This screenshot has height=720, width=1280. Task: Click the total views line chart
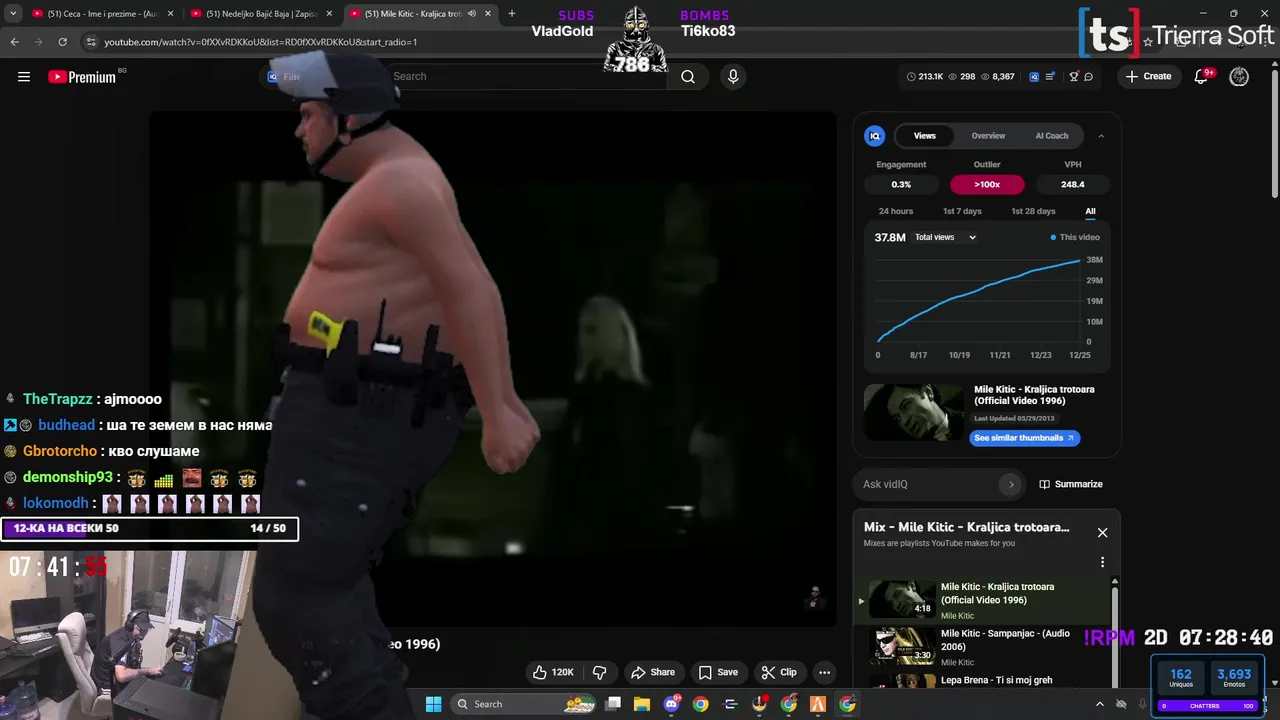pyautogui.click(x=978, y=300)
